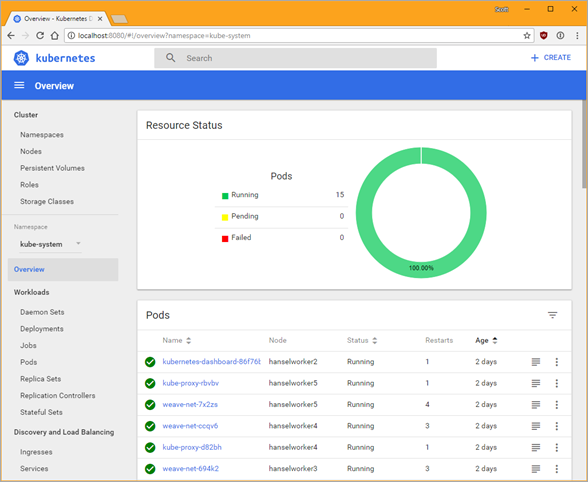Screen dimensions: 588x482
Task: Open Storage Classes in sidebar
Action: (x=47, y=201)
